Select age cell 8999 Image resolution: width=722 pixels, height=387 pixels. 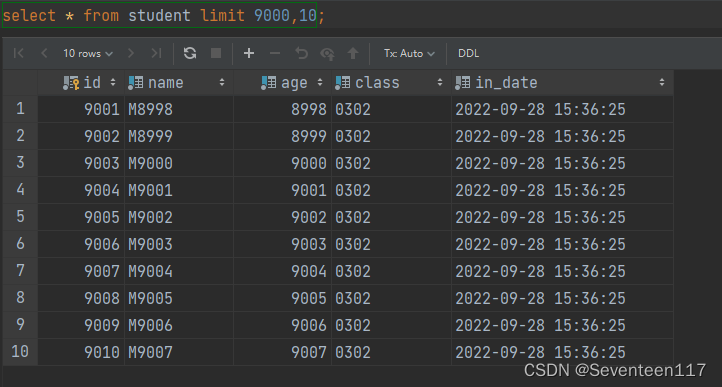click(x=283, y=136)
